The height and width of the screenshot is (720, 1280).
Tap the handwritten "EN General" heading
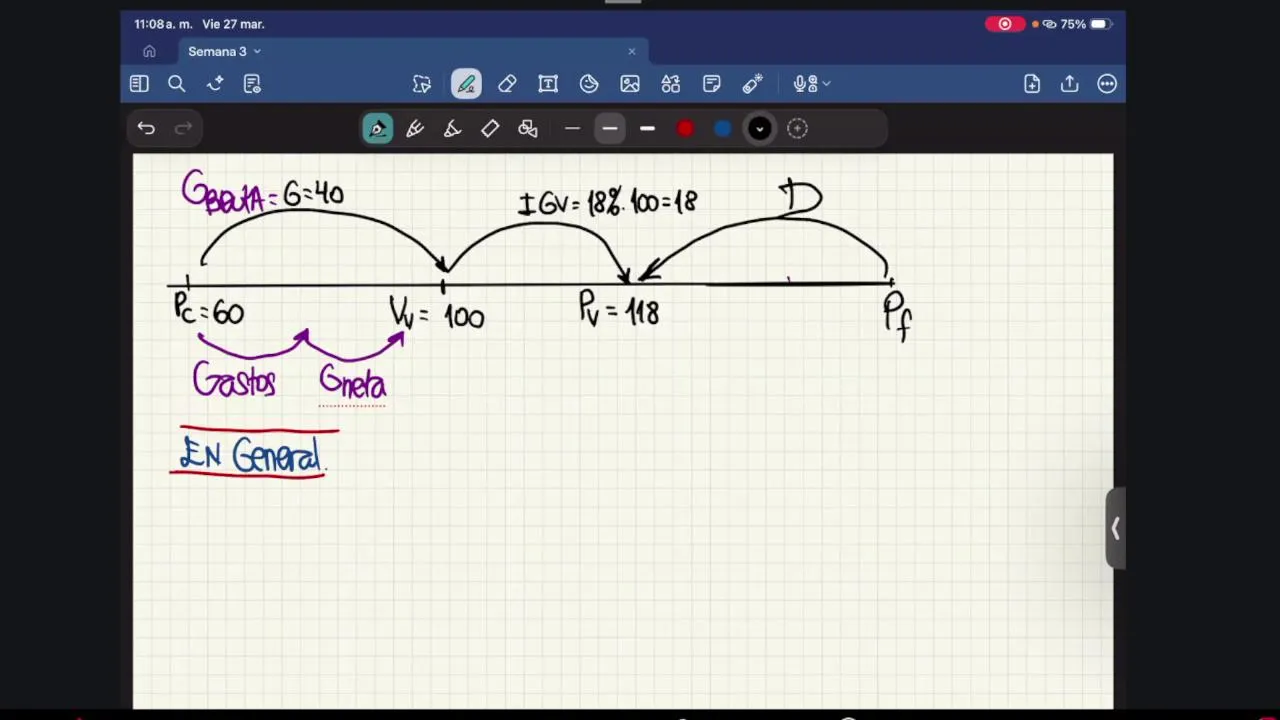(x=250, y=455)
